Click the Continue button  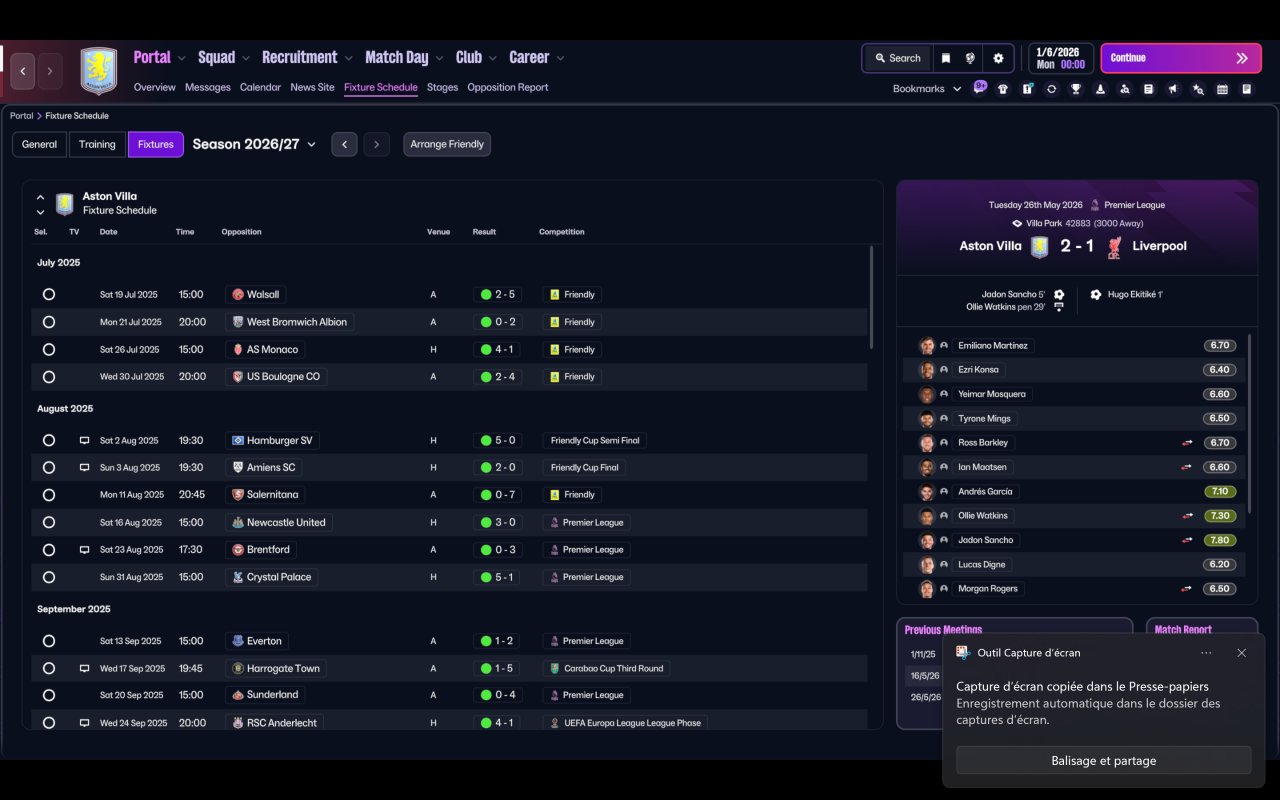tap(1182, 58)
